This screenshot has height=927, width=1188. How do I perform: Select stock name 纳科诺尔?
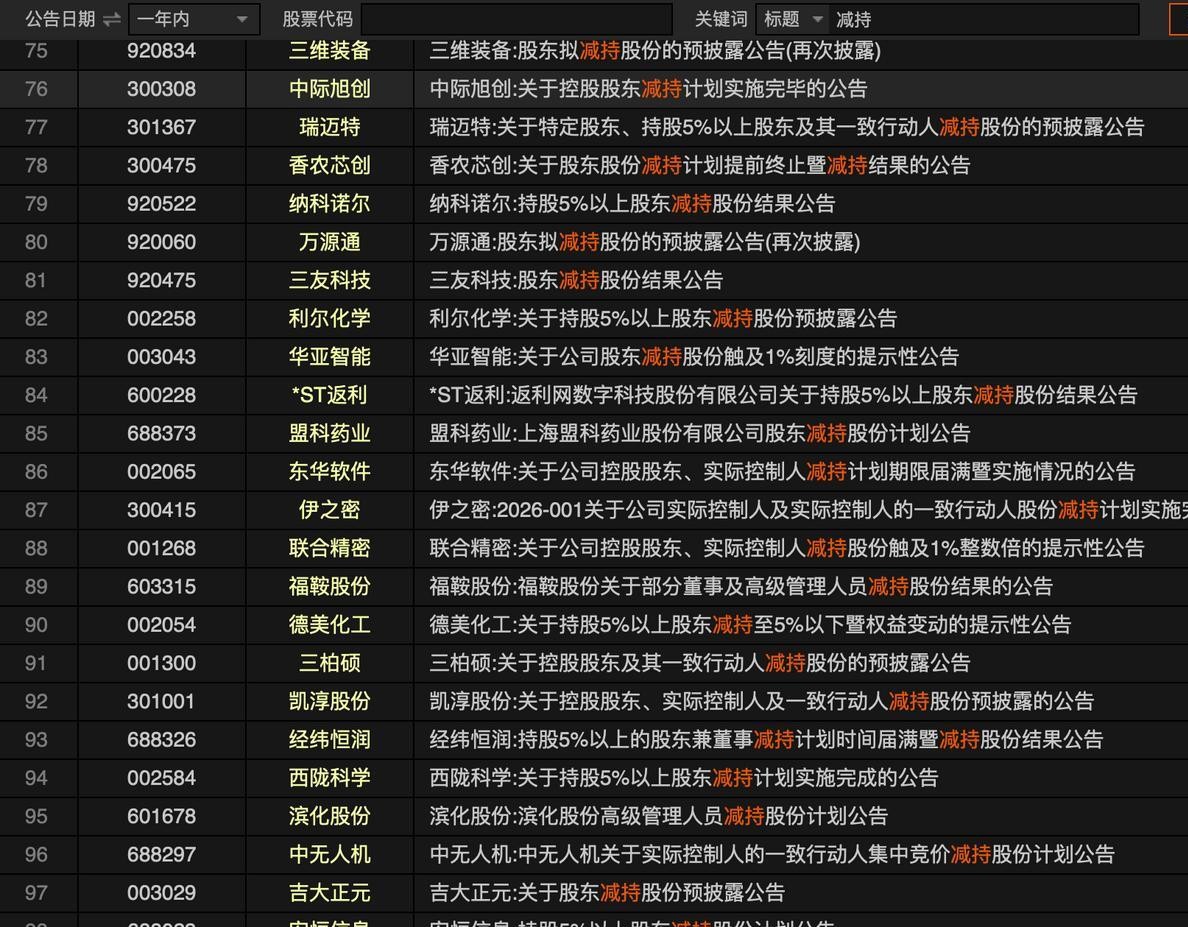click(330, 204)
